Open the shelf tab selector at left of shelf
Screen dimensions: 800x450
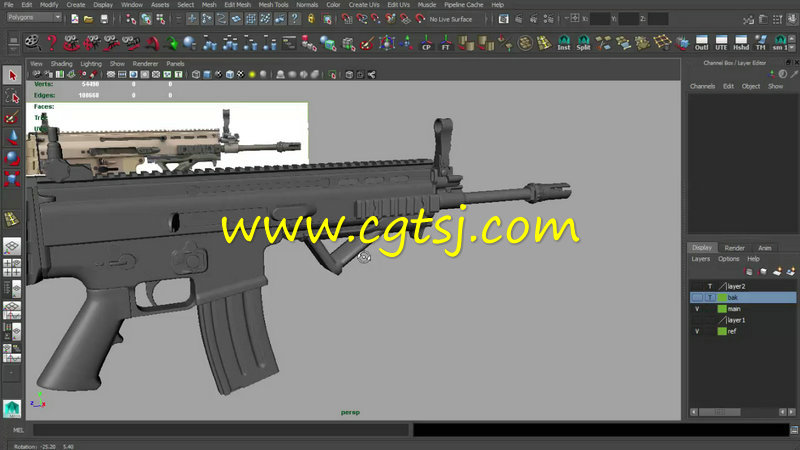(13, 39)
